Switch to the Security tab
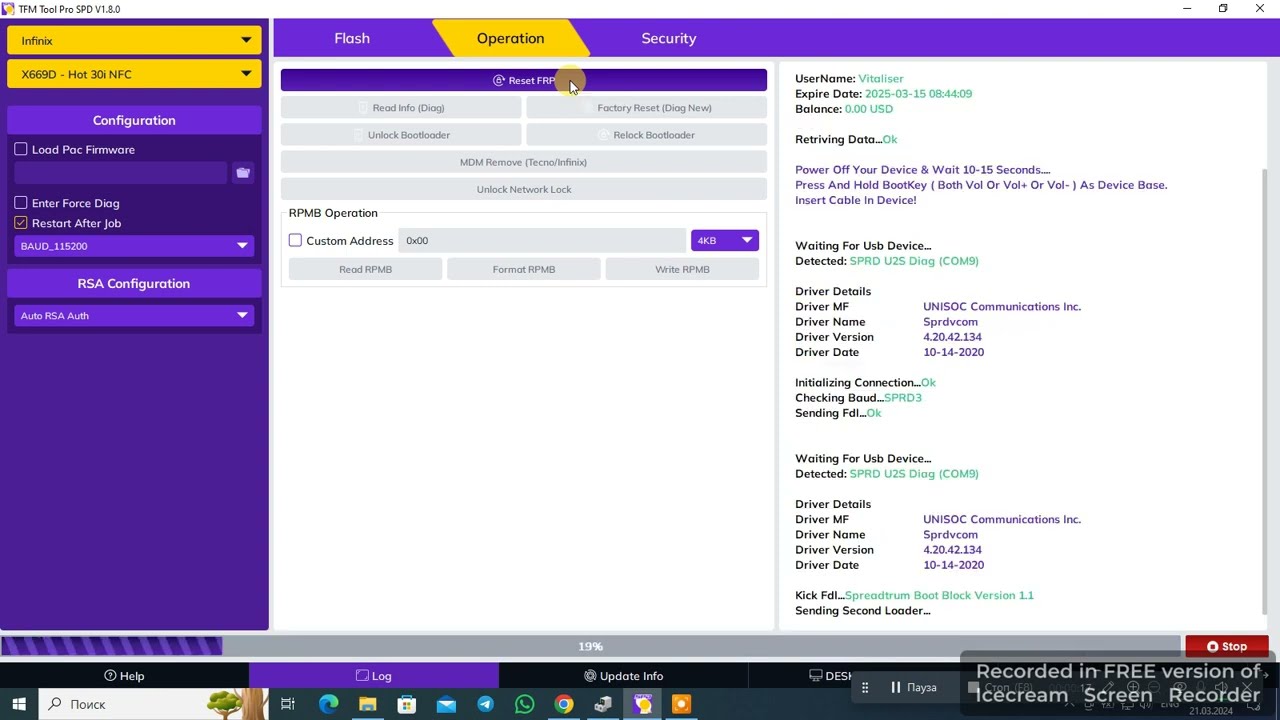The image size is (1280, 720). (668, 38)
